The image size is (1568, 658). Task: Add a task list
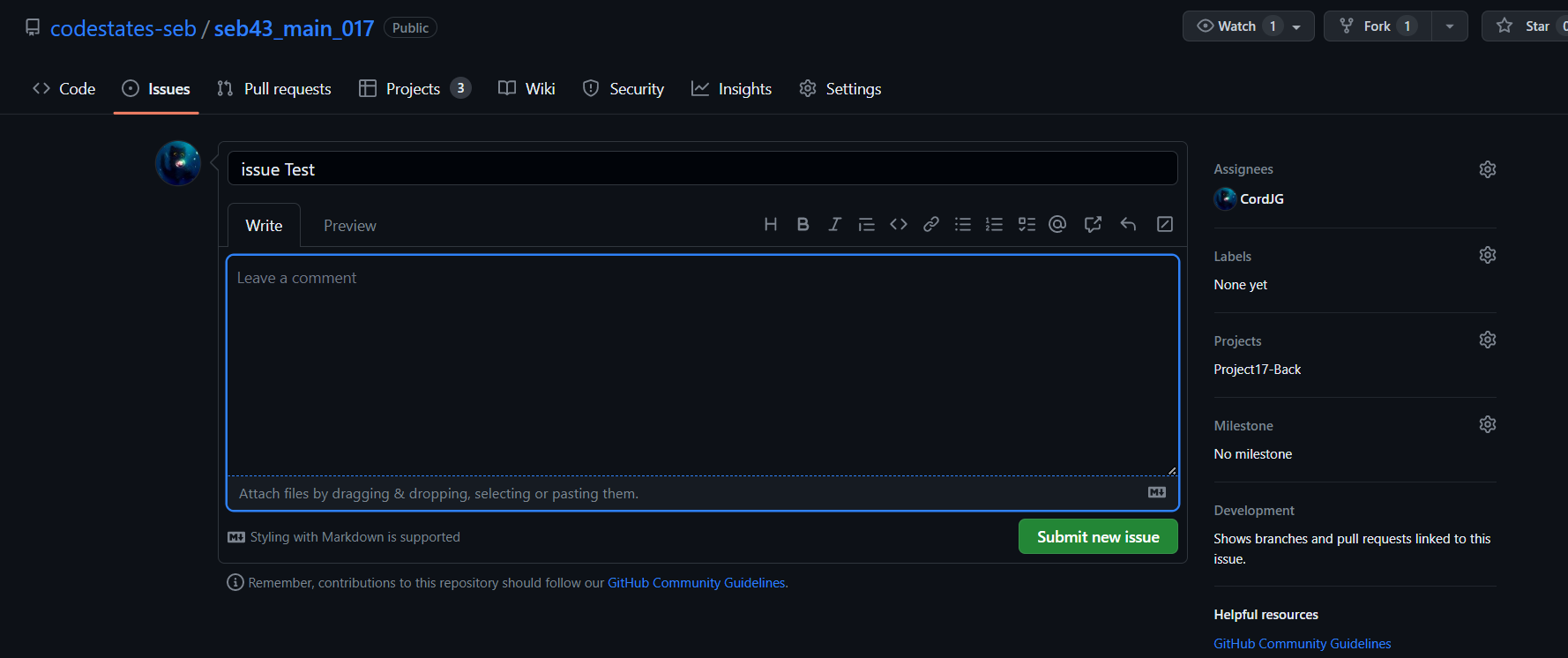click(x=1027, y=224)
